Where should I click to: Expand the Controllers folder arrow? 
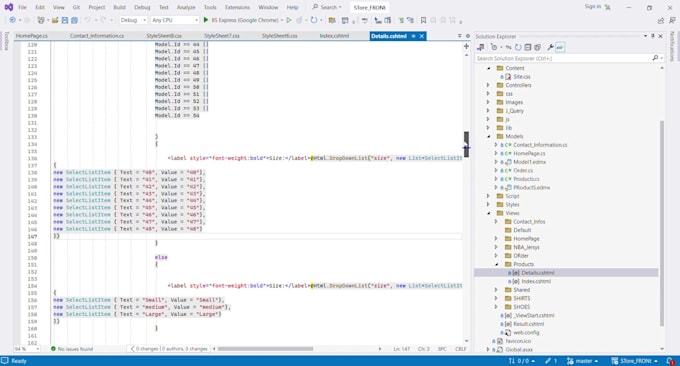tap(488, 85)
